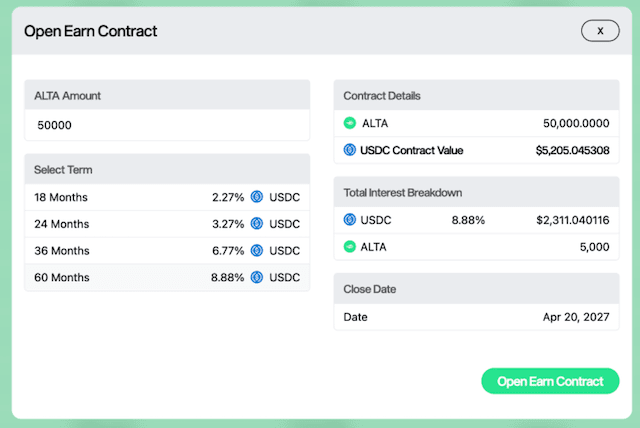Choose the 36 Months term option
The height and width of the screenshot is (428, 640).
(167, 251)
